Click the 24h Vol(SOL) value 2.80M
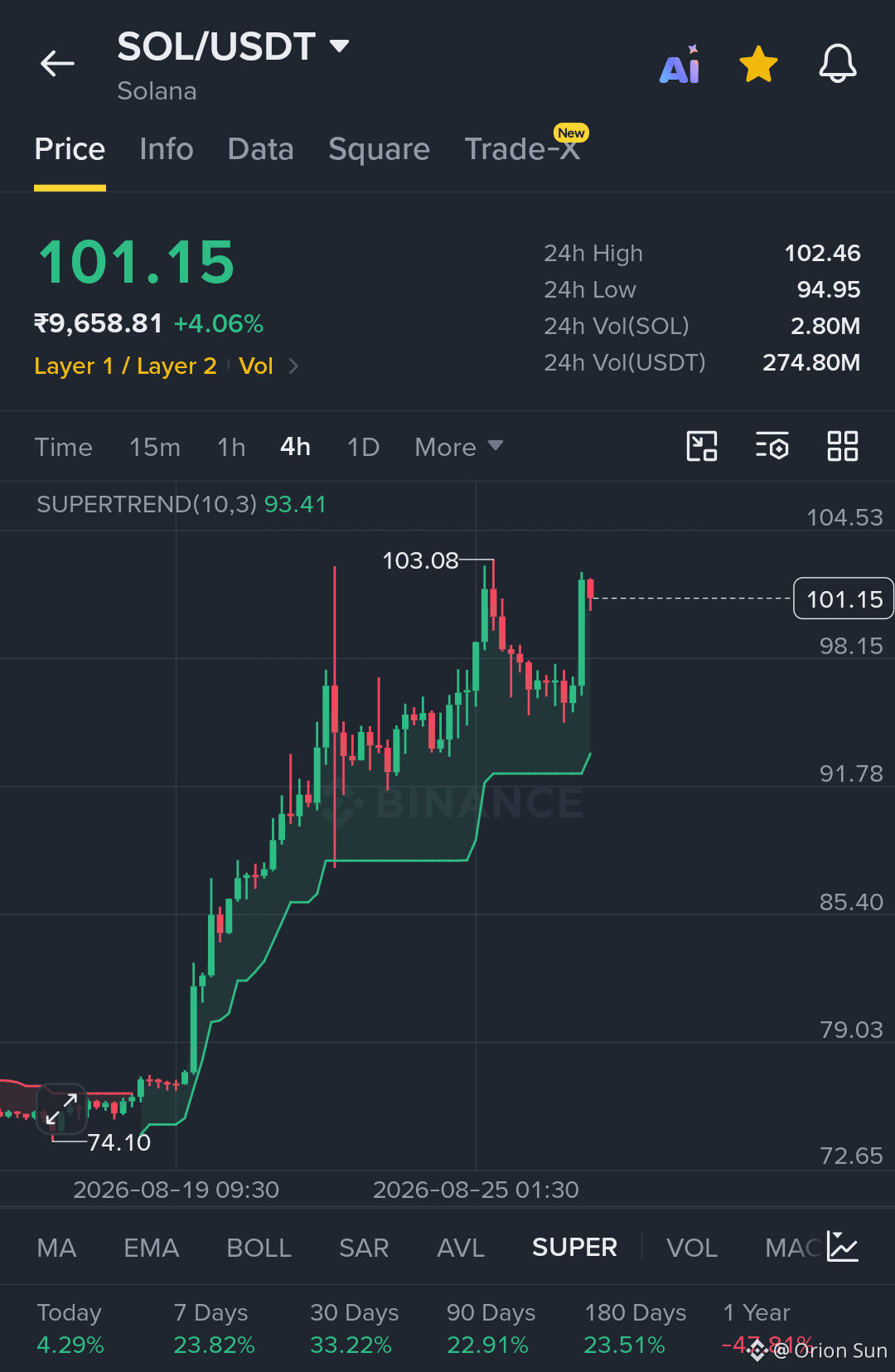 click(825, 326)
